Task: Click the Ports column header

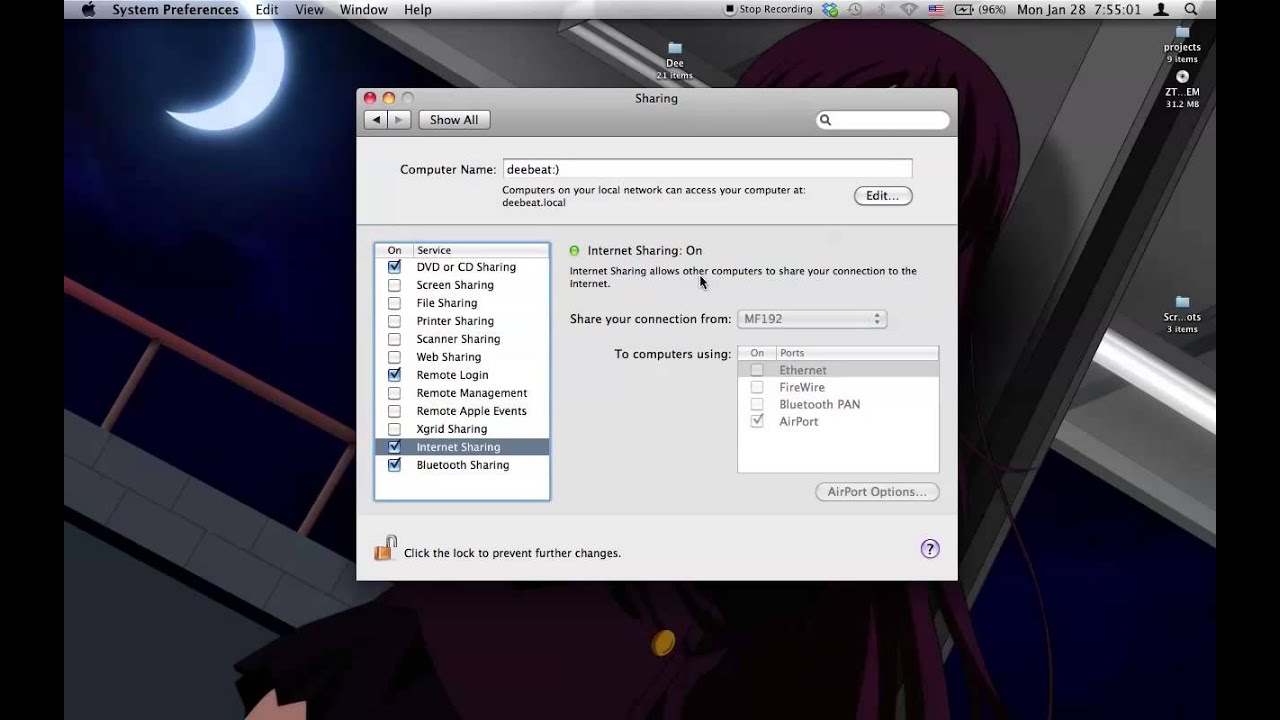Action: point(857,353)
